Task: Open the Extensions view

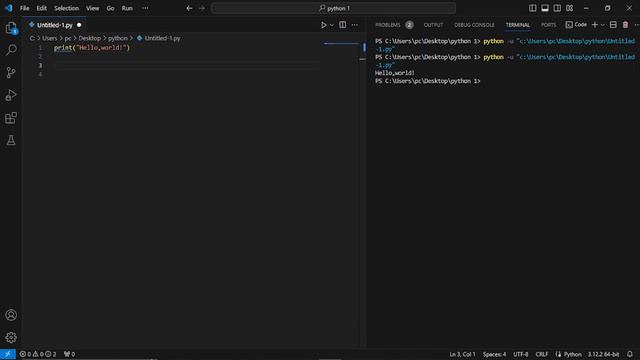Action: [11, 118]
